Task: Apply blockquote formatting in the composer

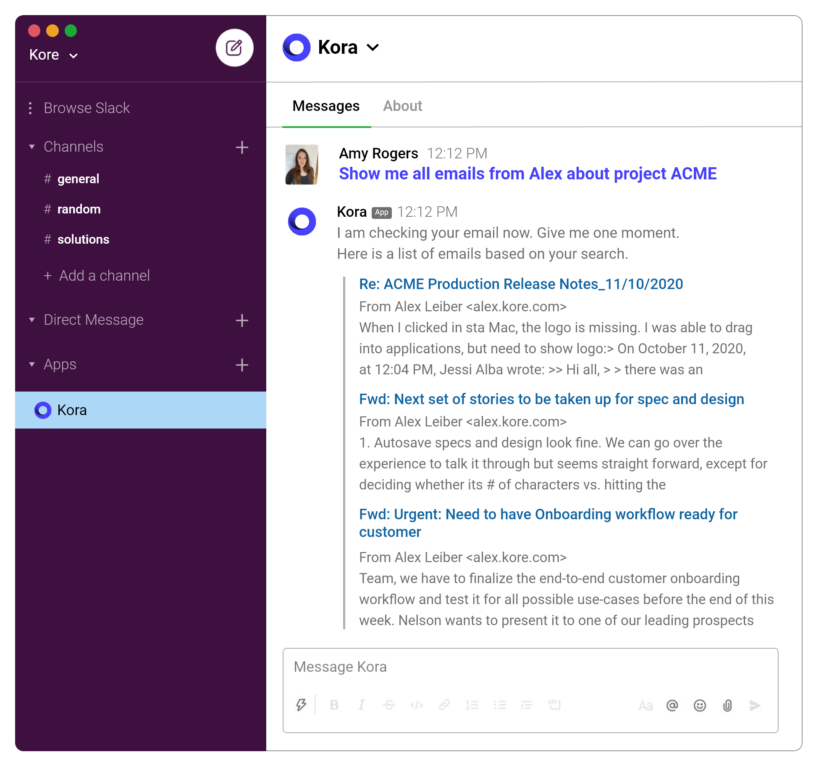Action: (x=527, y=705)
